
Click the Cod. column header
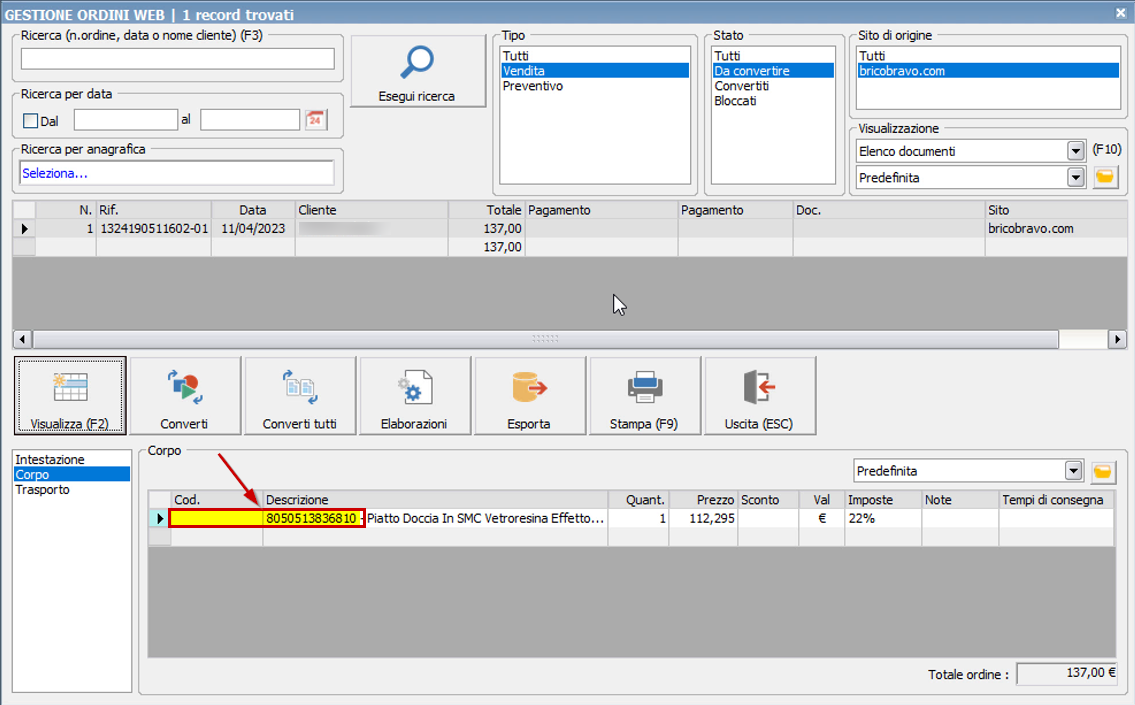[216, 499]
